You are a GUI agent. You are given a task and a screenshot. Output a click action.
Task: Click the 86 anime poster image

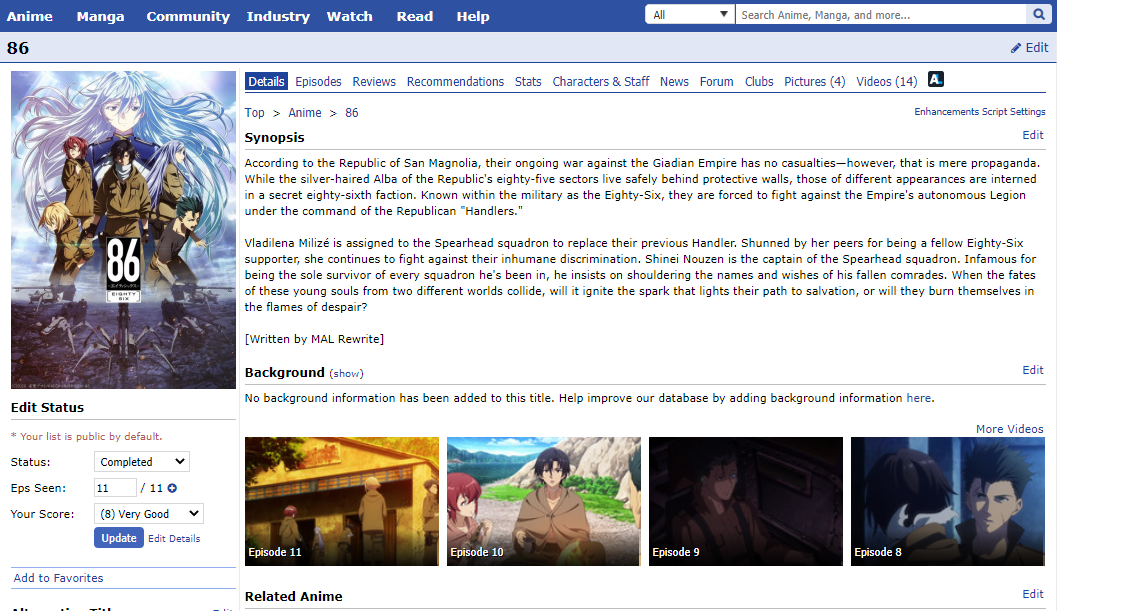click(123, 230)
